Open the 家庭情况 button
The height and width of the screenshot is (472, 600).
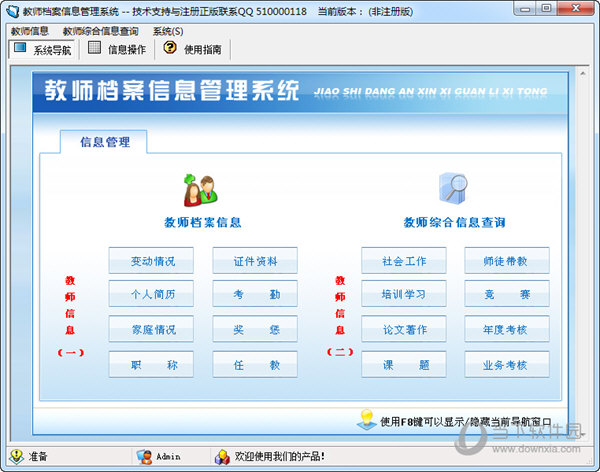point(151,329)
